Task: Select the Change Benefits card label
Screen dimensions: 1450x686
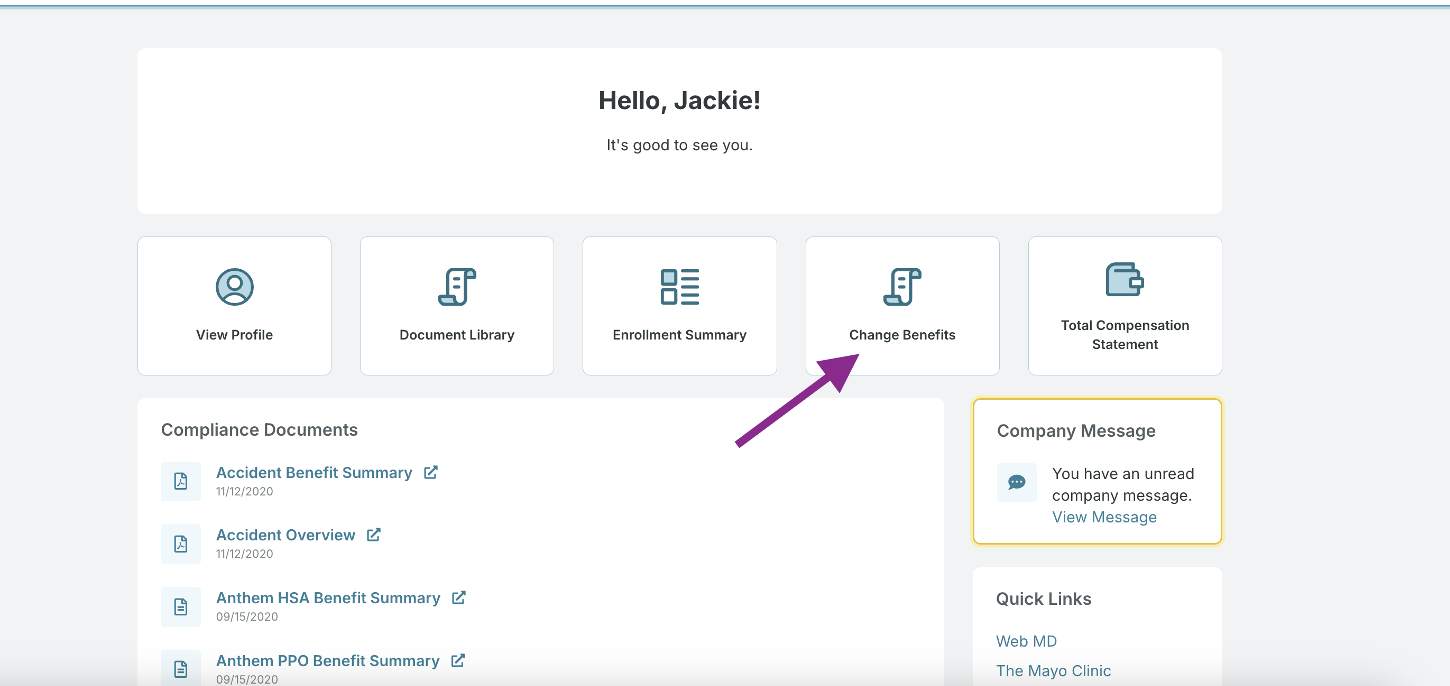Action: pyautogui.click(x=902, y=335)
